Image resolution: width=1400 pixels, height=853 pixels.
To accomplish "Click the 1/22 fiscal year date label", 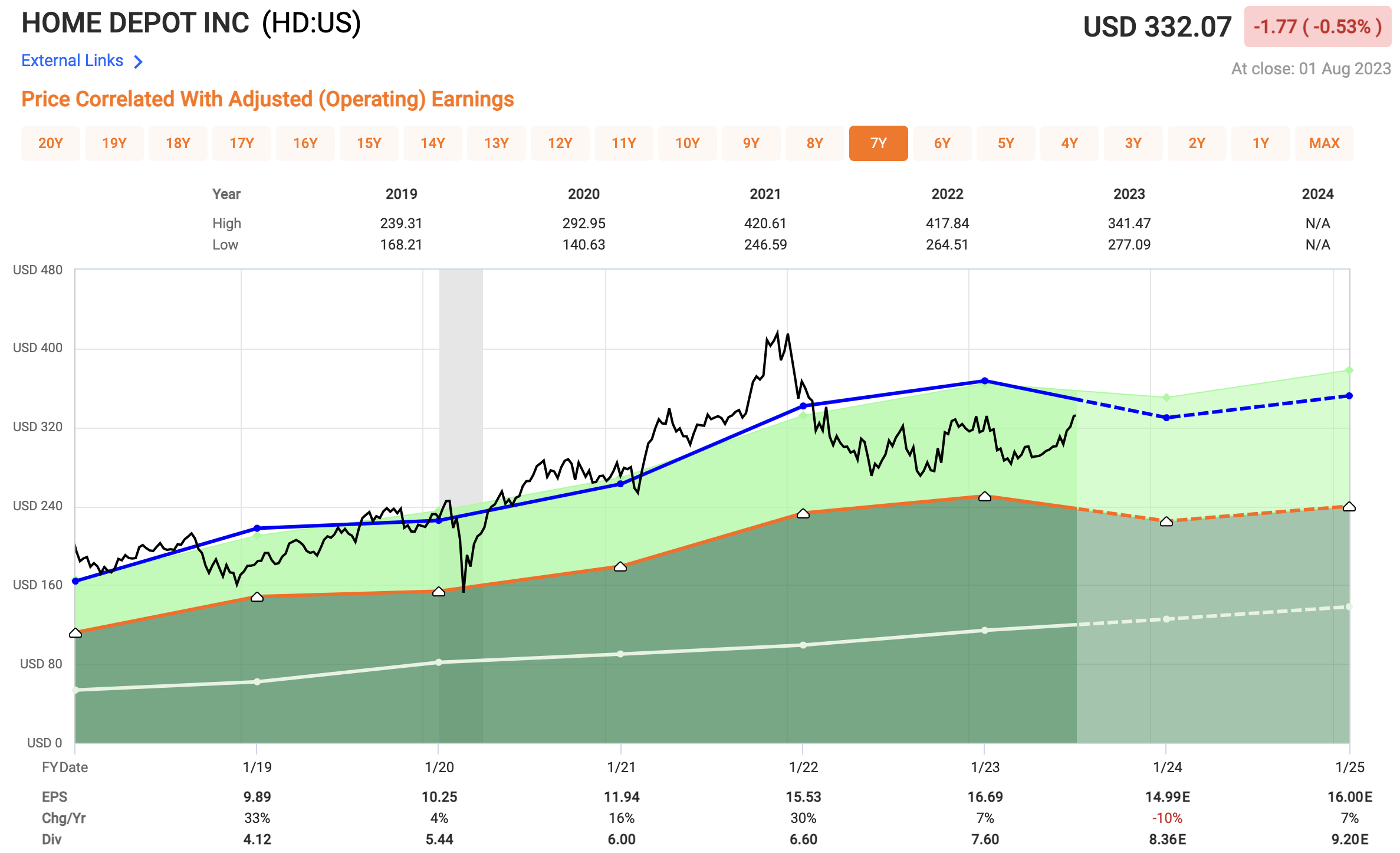I will (x=803, y=767).
